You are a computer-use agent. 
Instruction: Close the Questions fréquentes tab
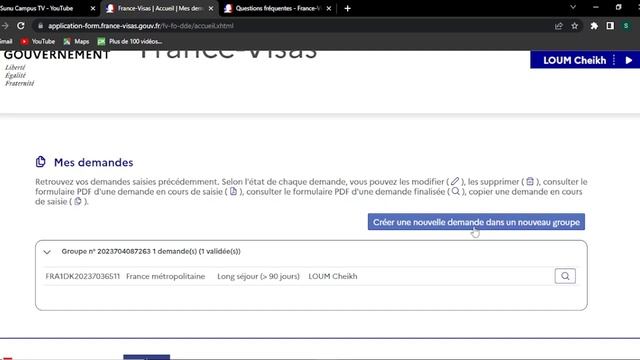click(x=329, y=8)
